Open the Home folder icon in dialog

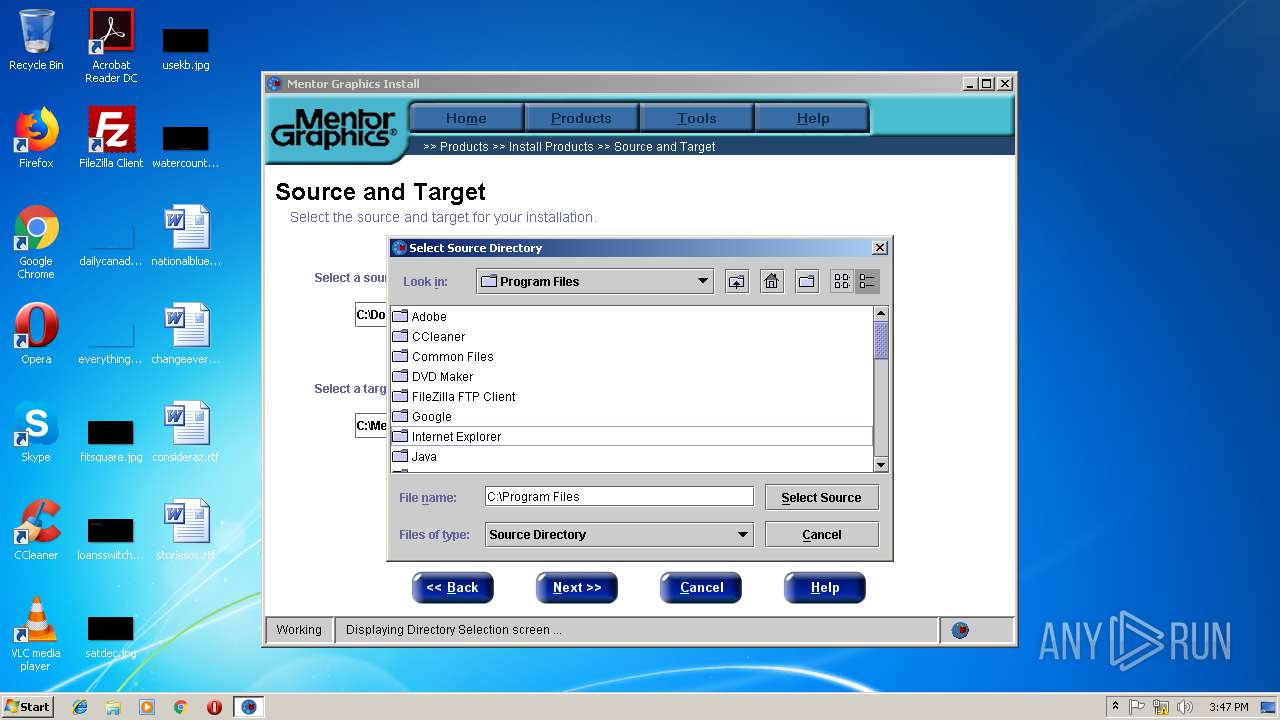pos(771,282)
